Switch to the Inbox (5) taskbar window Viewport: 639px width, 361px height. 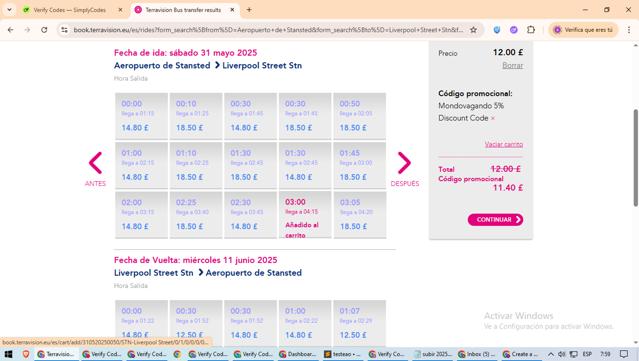pyautogui.click(x=478, y=354)
